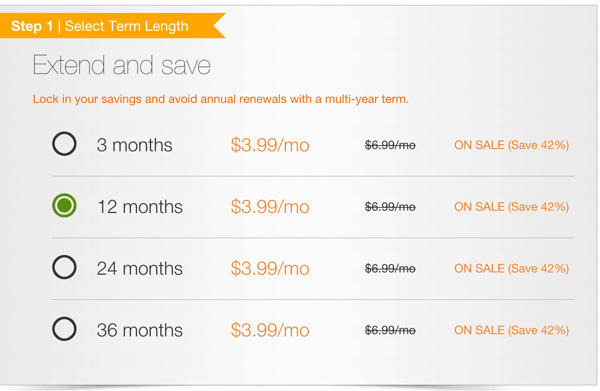Image resolution: width=600 pixels, height=391 pixels.
Task: Click the $3.99/mo price for 3 months
Action: point(270,145)
